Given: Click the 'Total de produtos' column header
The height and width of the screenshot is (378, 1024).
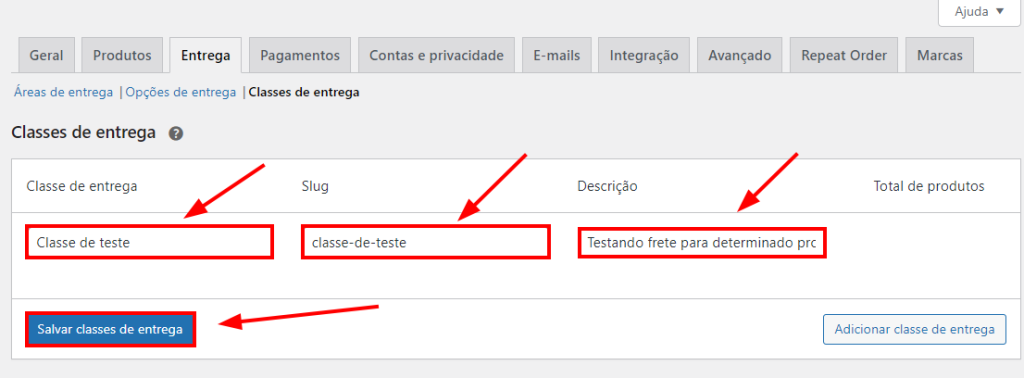Looking at the screenshot, I should pyautogui.click(x=929, y=187).
